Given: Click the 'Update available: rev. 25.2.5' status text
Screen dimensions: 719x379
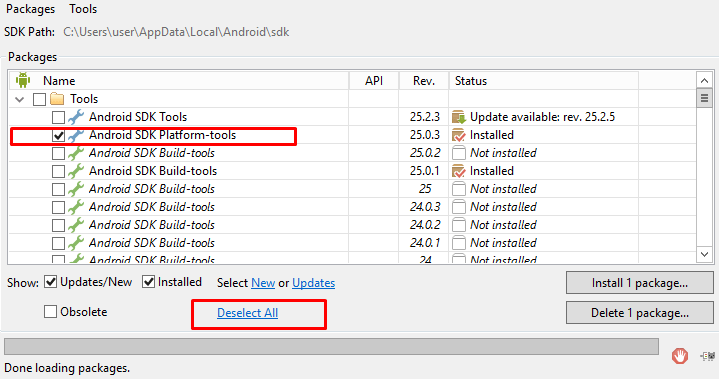Looking at the screenshot, I should (542, 117).
